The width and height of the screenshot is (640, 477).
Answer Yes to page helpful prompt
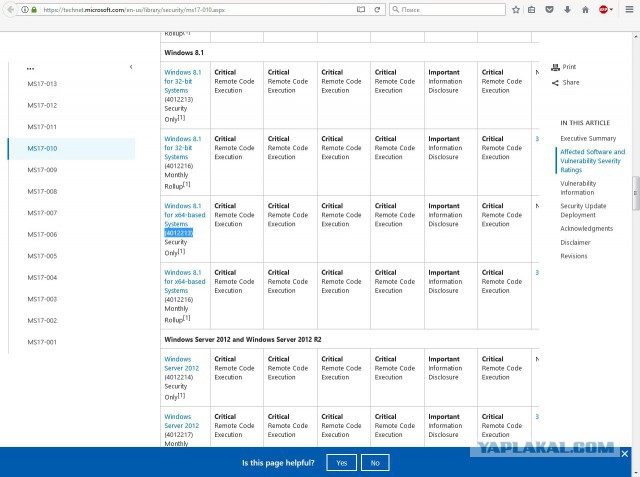(x=342, y=463)
